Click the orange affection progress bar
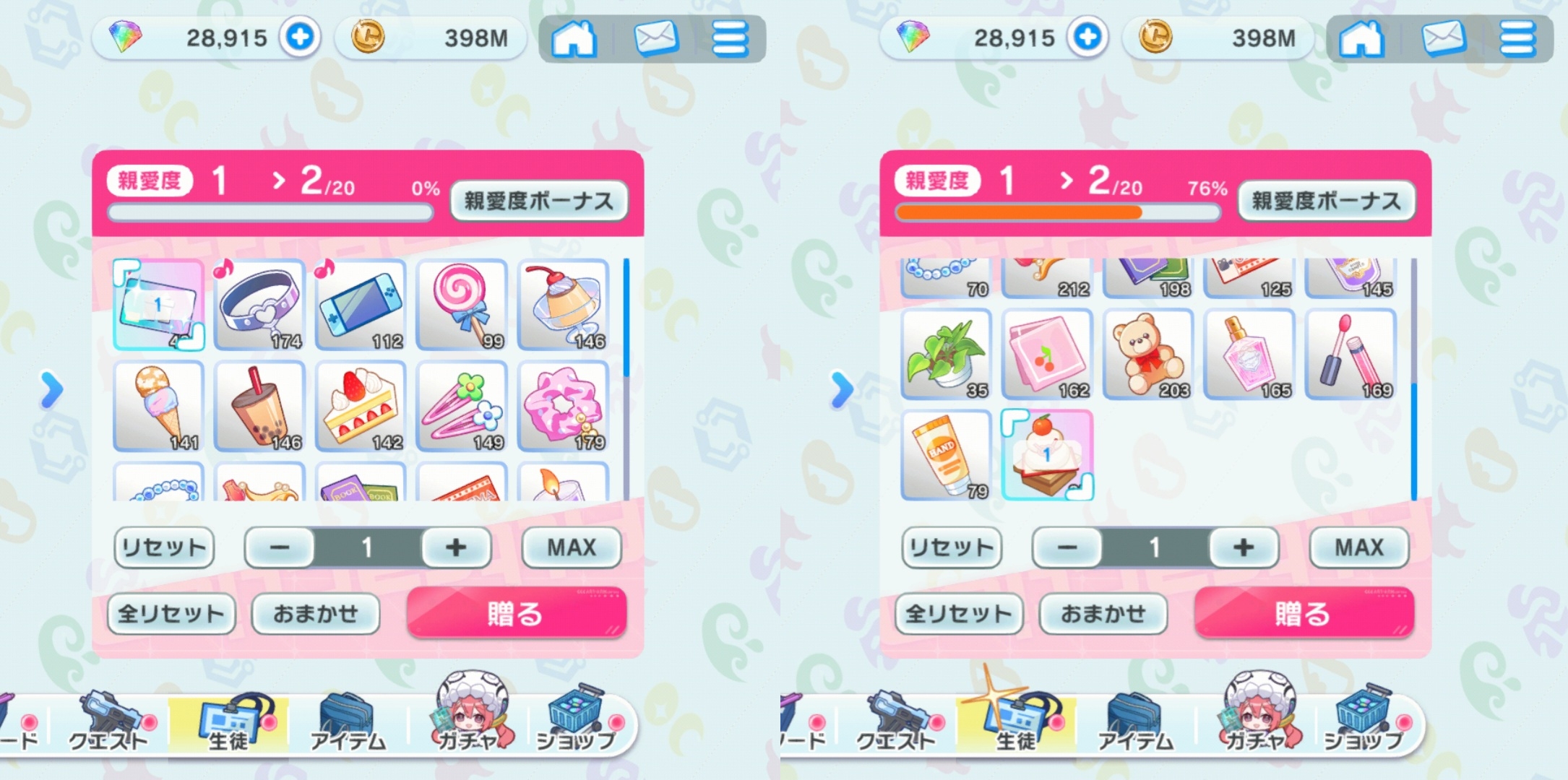Image resolution: width=1568 pixels, height=780 pixels. tap(1058, 212)
